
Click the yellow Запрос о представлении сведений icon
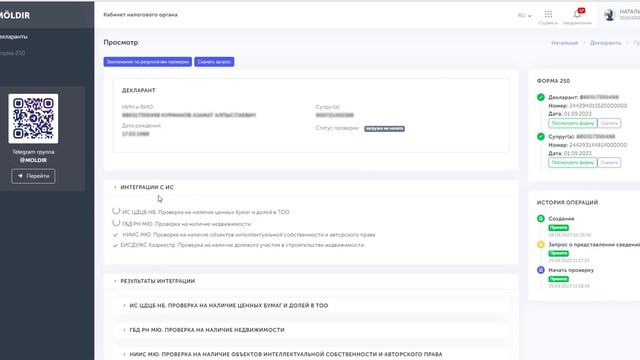(x=541, y=244)
